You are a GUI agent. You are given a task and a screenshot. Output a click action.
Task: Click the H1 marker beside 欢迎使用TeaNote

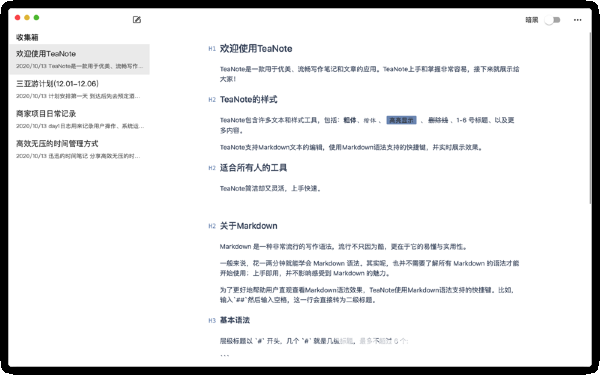(x=212, y=49)
